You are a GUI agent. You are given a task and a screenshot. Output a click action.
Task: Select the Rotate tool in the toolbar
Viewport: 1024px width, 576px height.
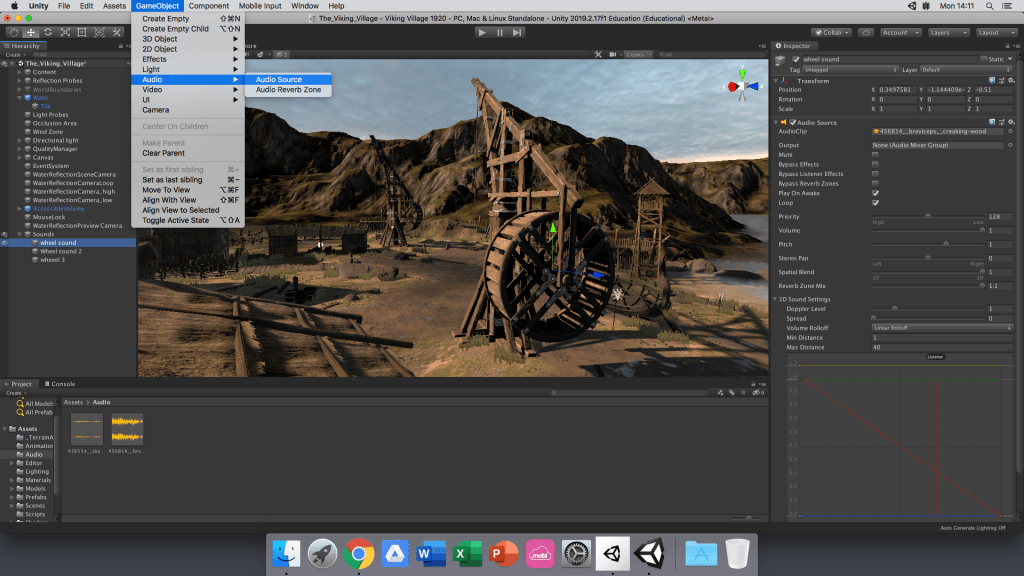pos(48,32)
